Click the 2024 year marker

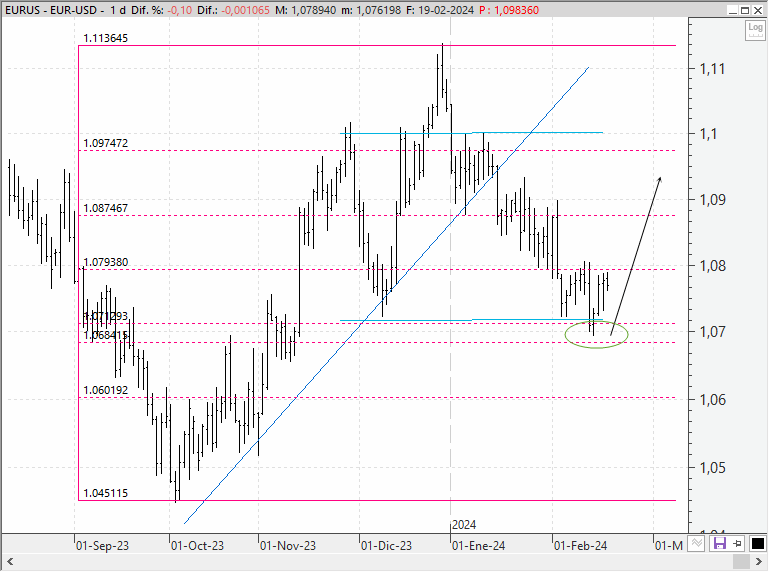464,525
